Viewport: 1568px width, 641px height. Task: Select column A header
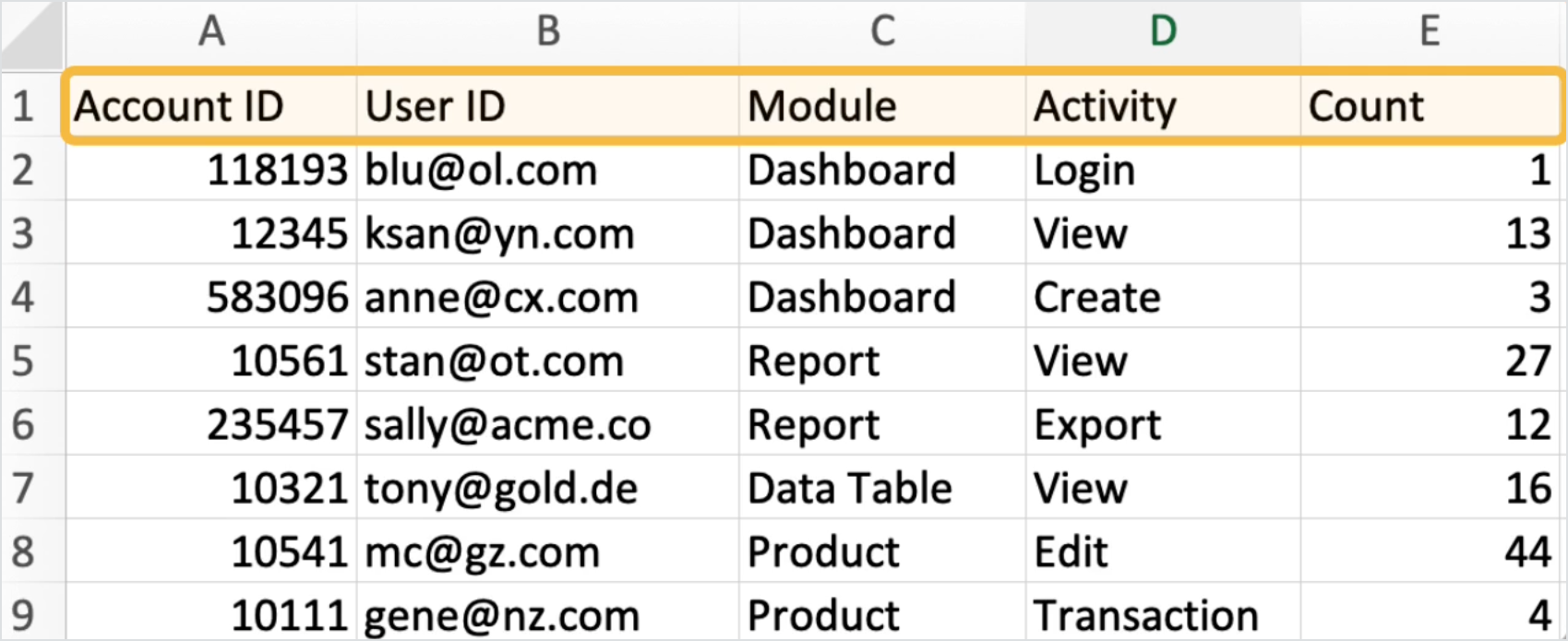tap(211, 31)
